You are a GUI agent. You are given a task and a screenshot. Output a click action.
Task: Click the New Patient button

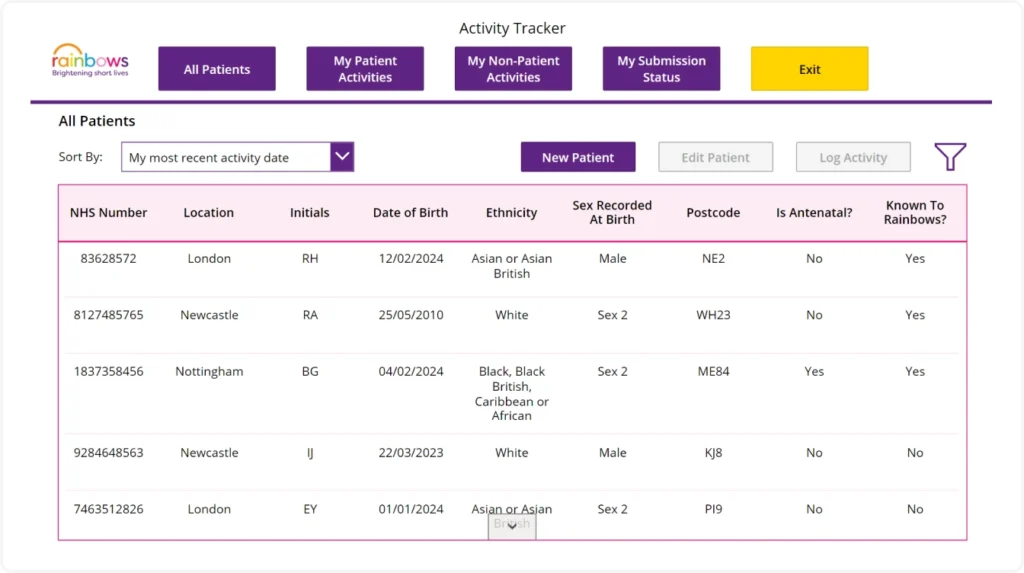(578, 157)
